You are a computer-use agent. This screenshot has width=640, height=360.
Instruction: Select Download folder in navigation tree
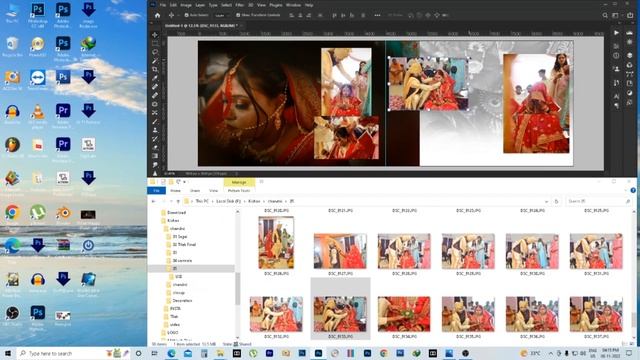pos(176,213)
